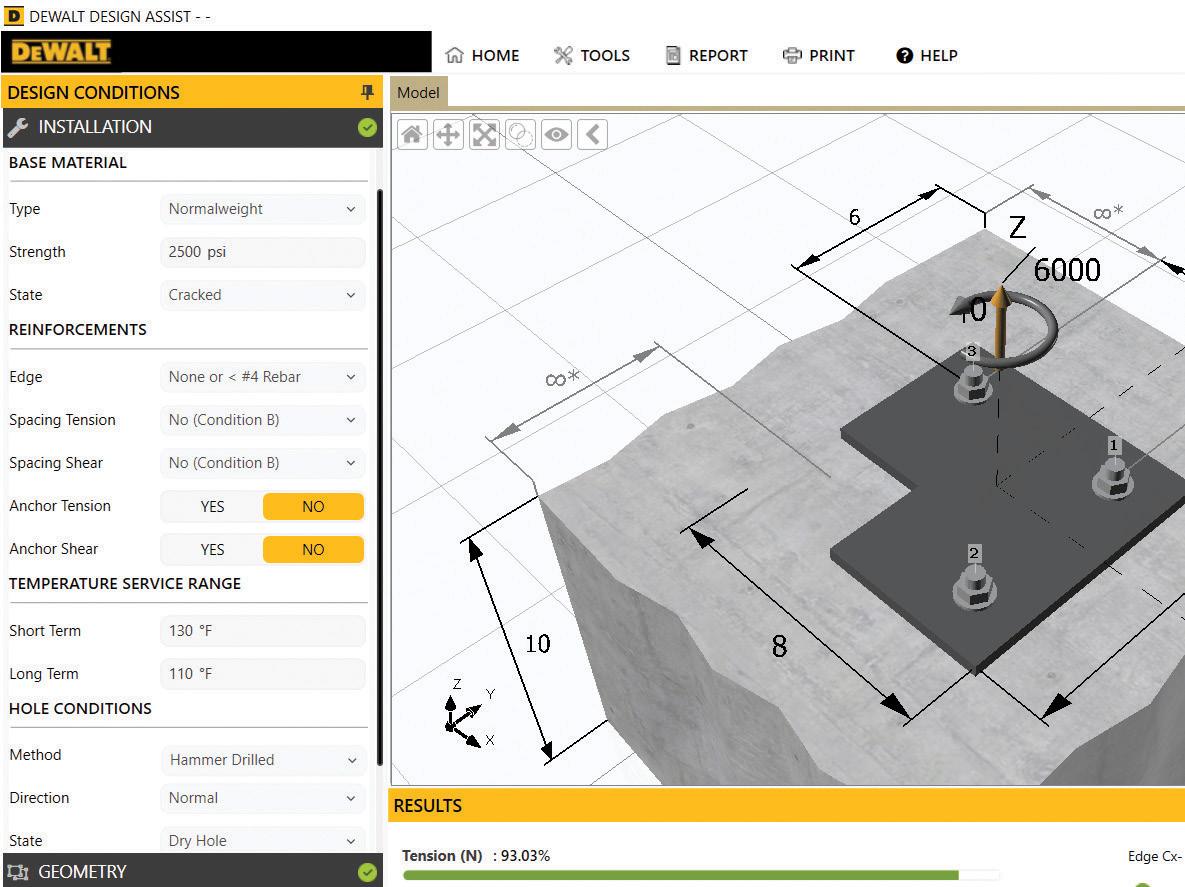Set Anchor Tension reinforcement to YES
Viewport: 1185px width, 887px height.
212,506
